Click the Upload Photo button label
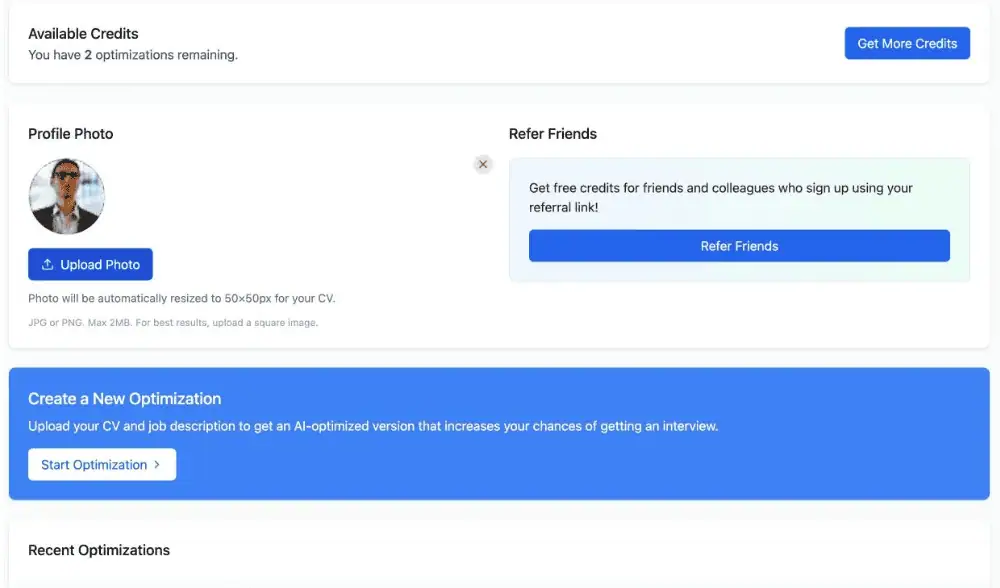This screenshot has height=588, width=1000. click(x=100, y=265)
